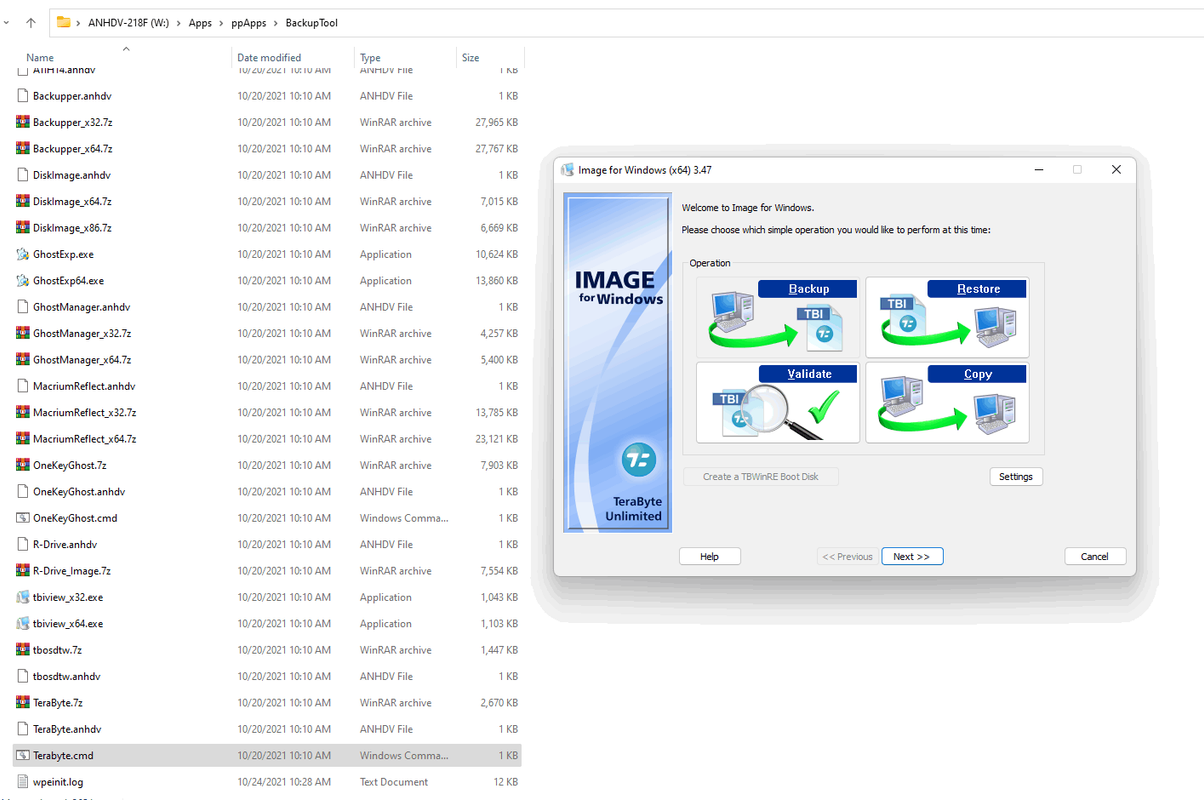Expand chevron after ANHDV-218F (W:) breadcrumb
This screenshot has height=800, width=1204.
178,23
